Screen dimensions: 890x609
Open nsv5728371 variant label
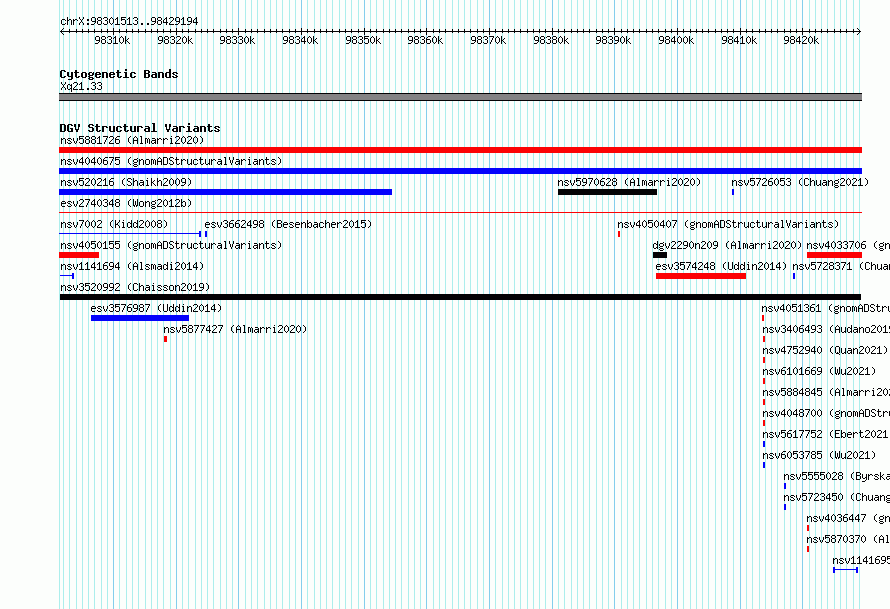pos(841,266)
